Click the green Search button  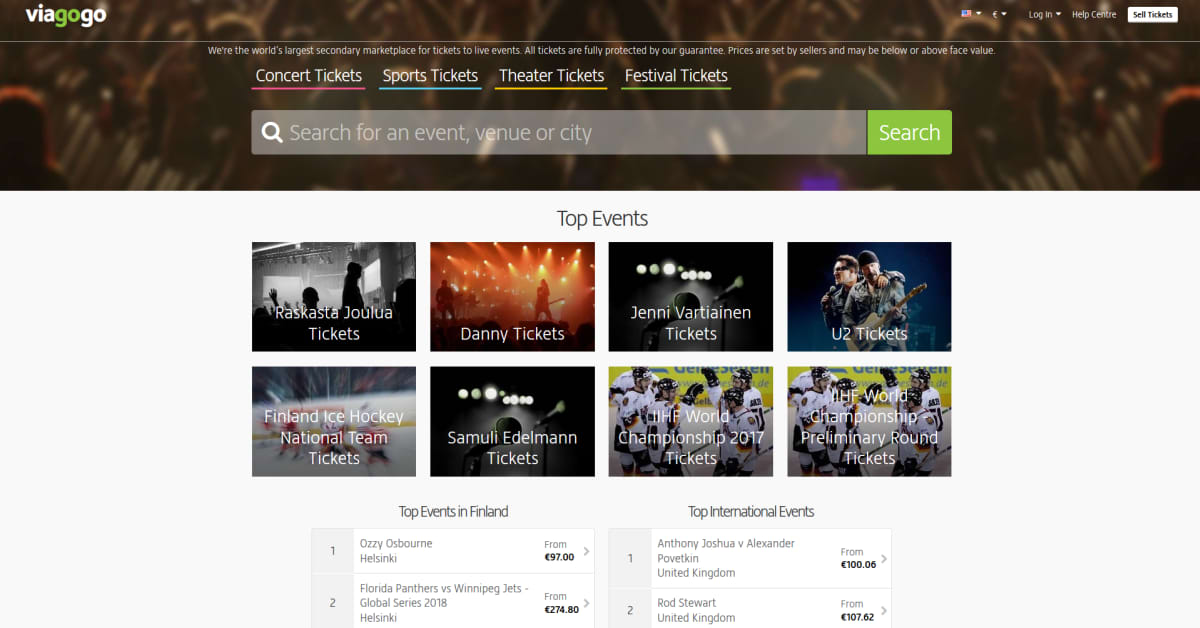click(x=909, y=133)
